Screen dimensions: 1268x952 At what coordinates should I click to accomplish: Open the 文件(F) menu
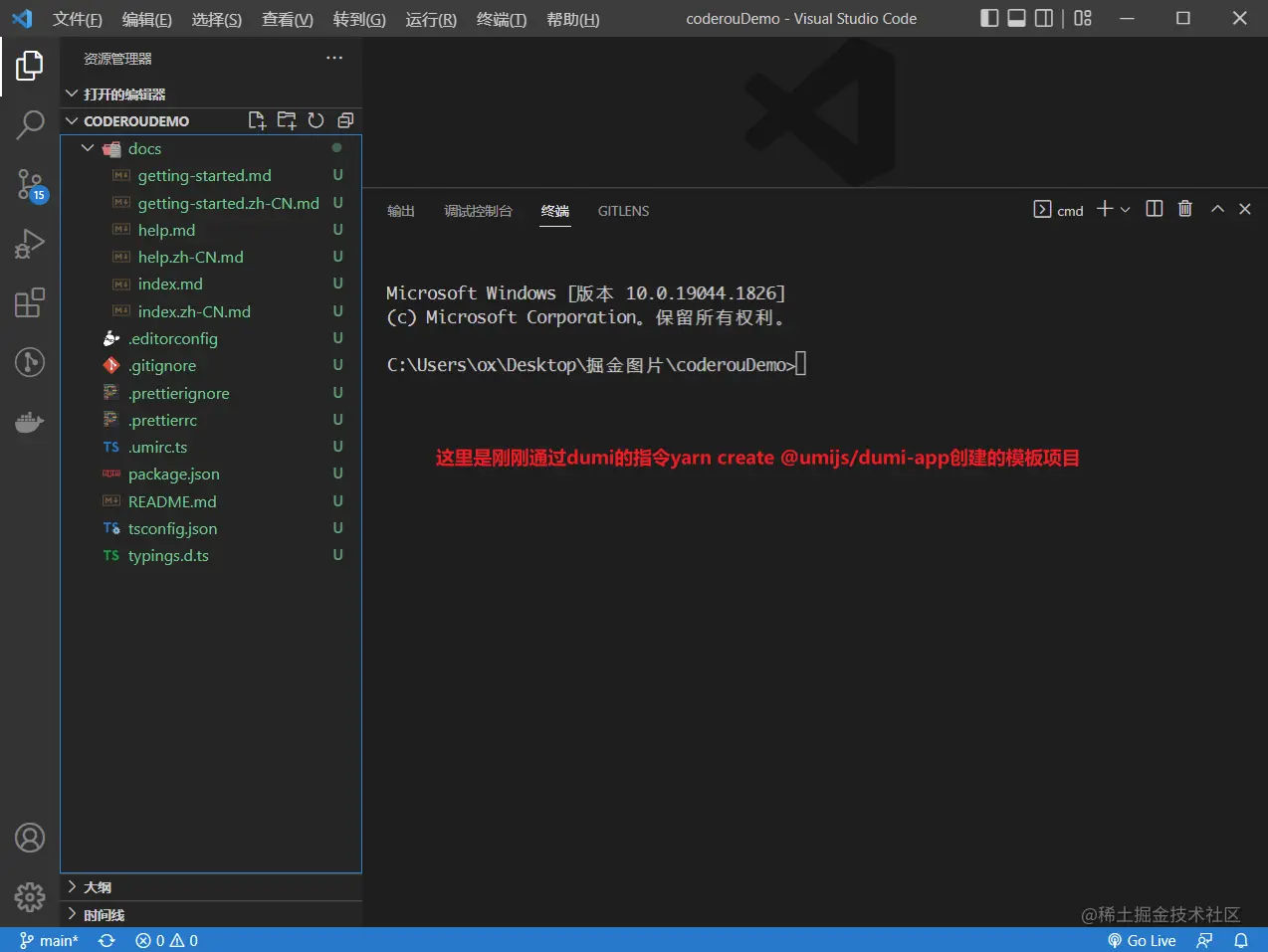tap(78, 19)
